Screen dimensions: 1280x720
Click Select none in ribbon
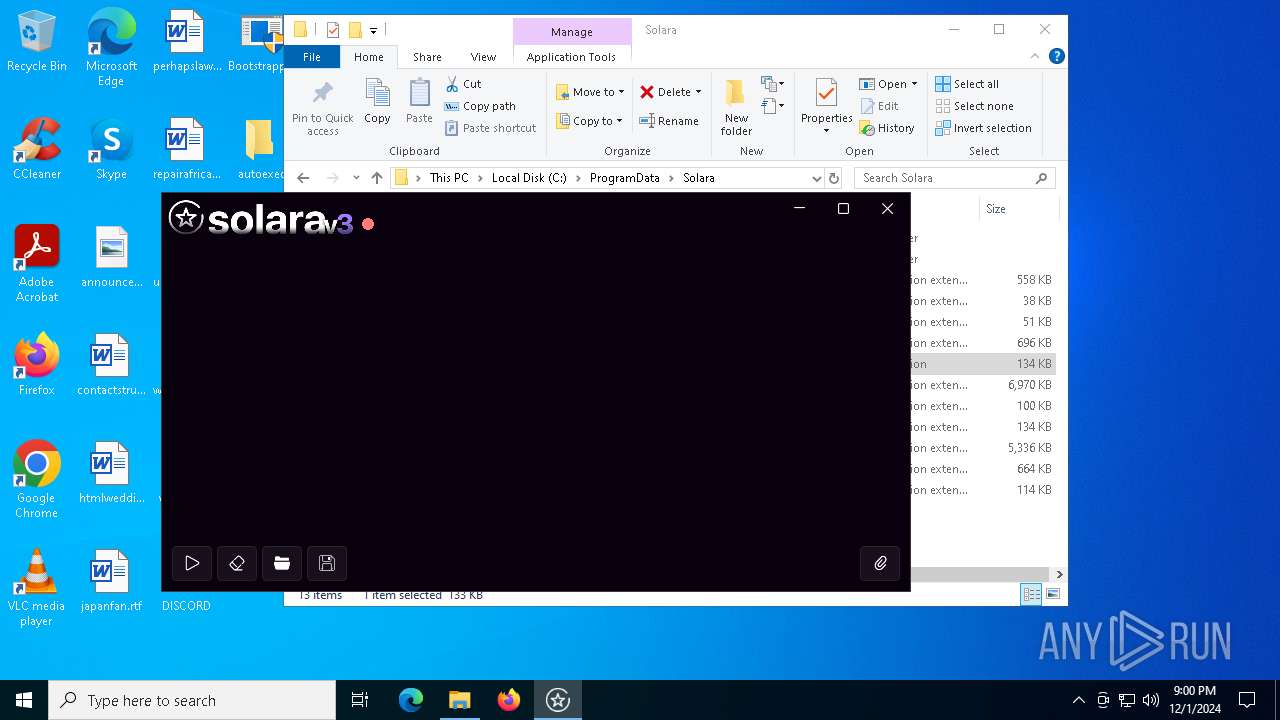coord(974,106)
